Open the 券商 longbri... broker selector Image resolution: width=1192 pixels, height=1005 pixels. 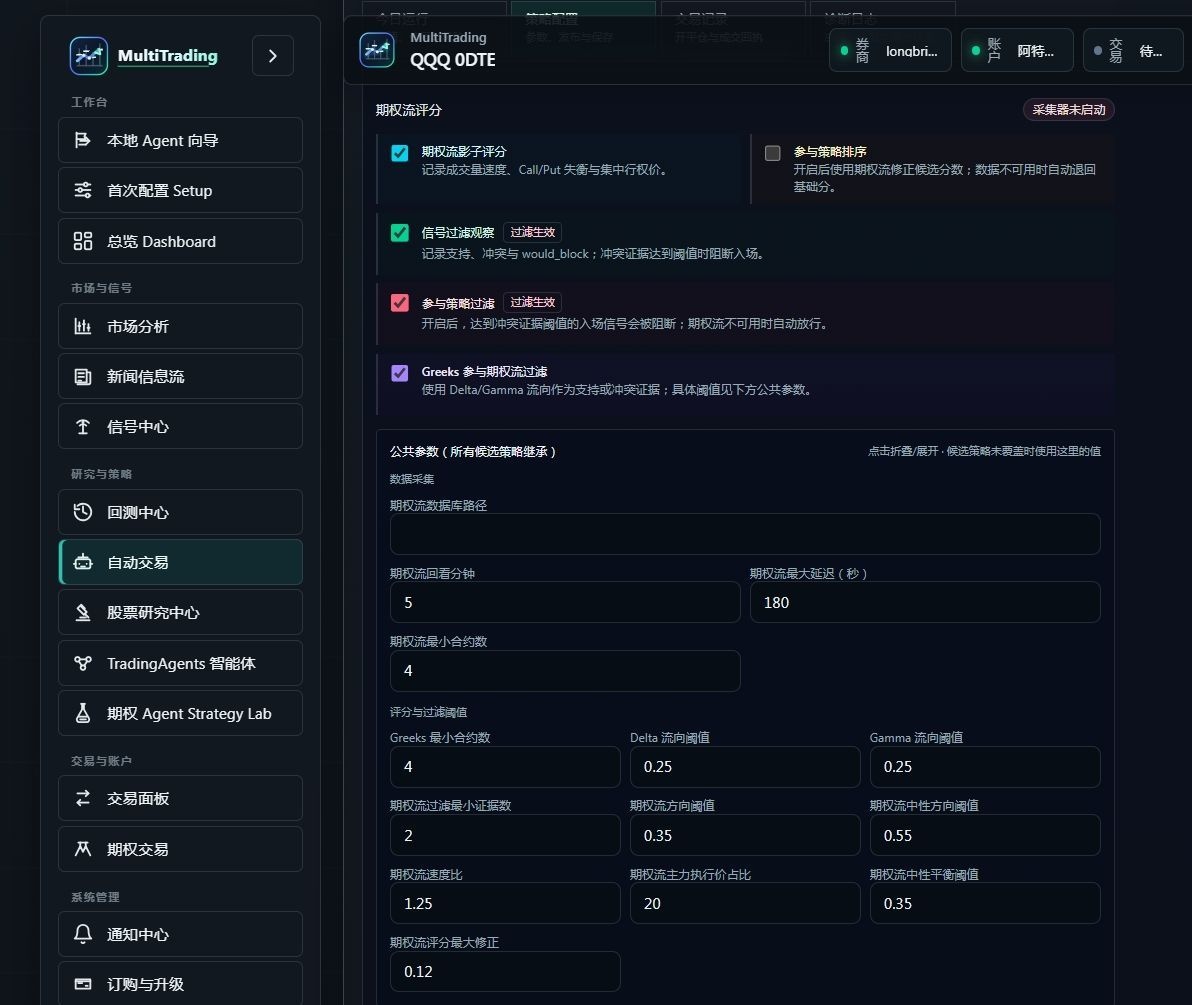point(890,51)
